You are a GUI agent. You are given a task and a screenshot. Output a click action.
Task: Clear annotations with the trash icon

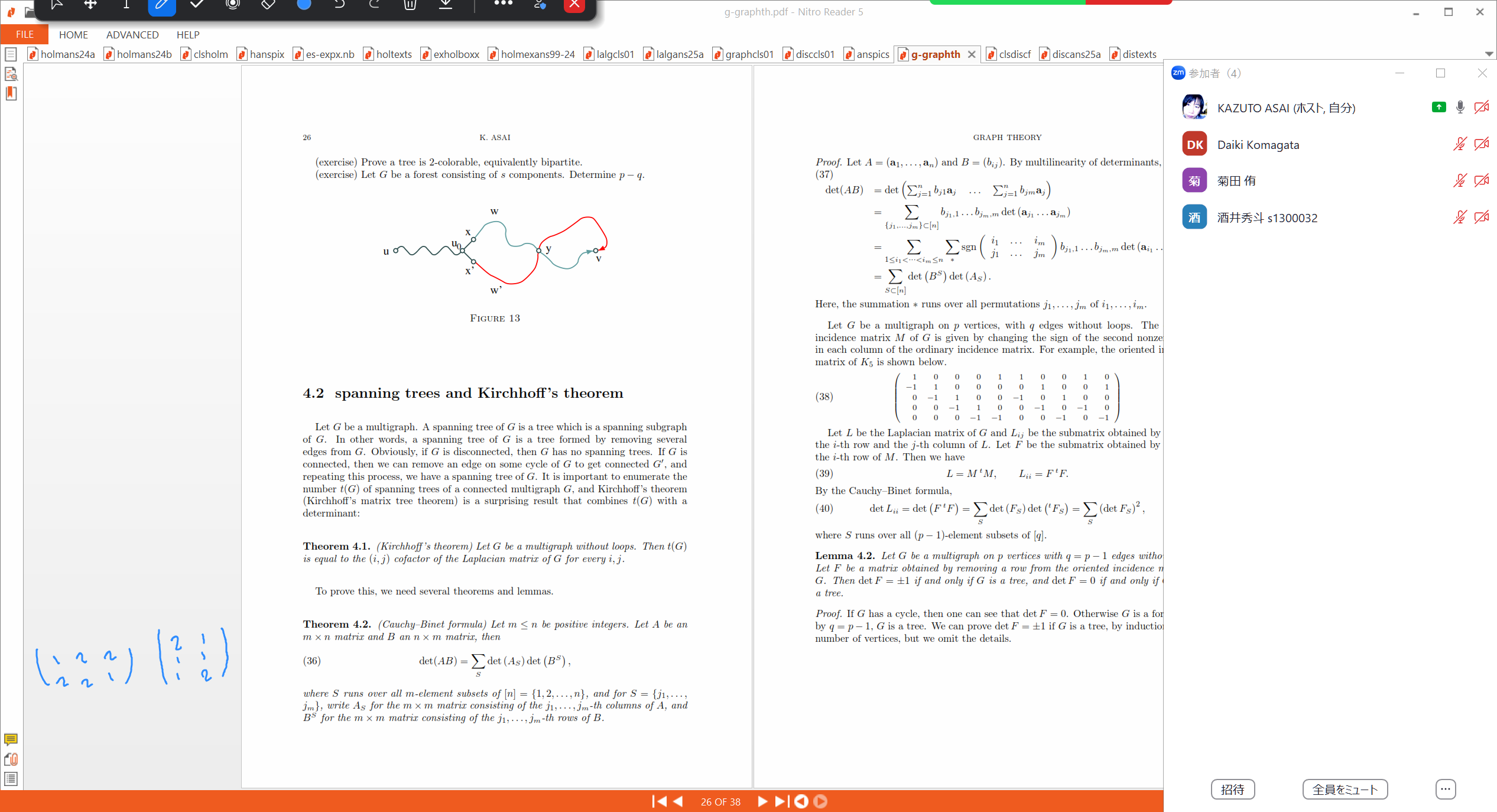click(x=410, y=5)
